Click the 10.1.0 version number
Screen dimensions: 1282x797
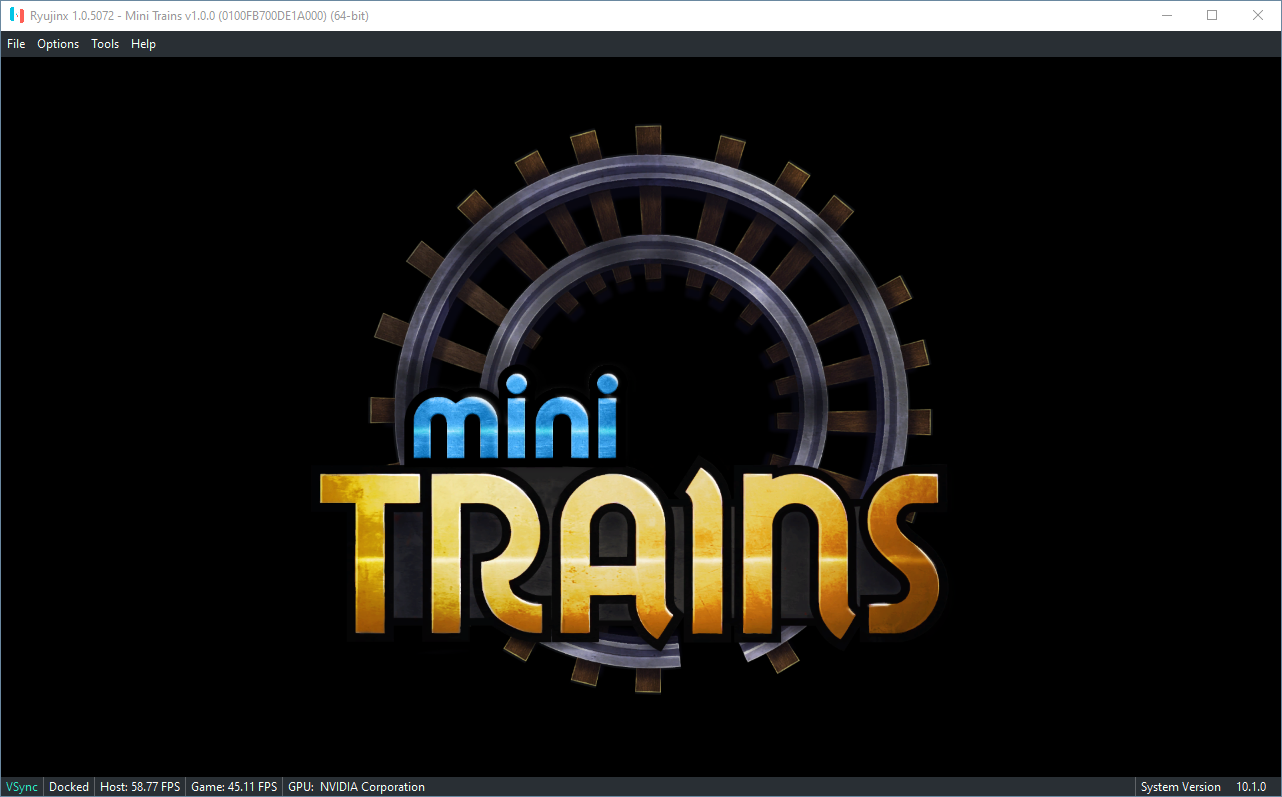click(x=1252, y=787)
